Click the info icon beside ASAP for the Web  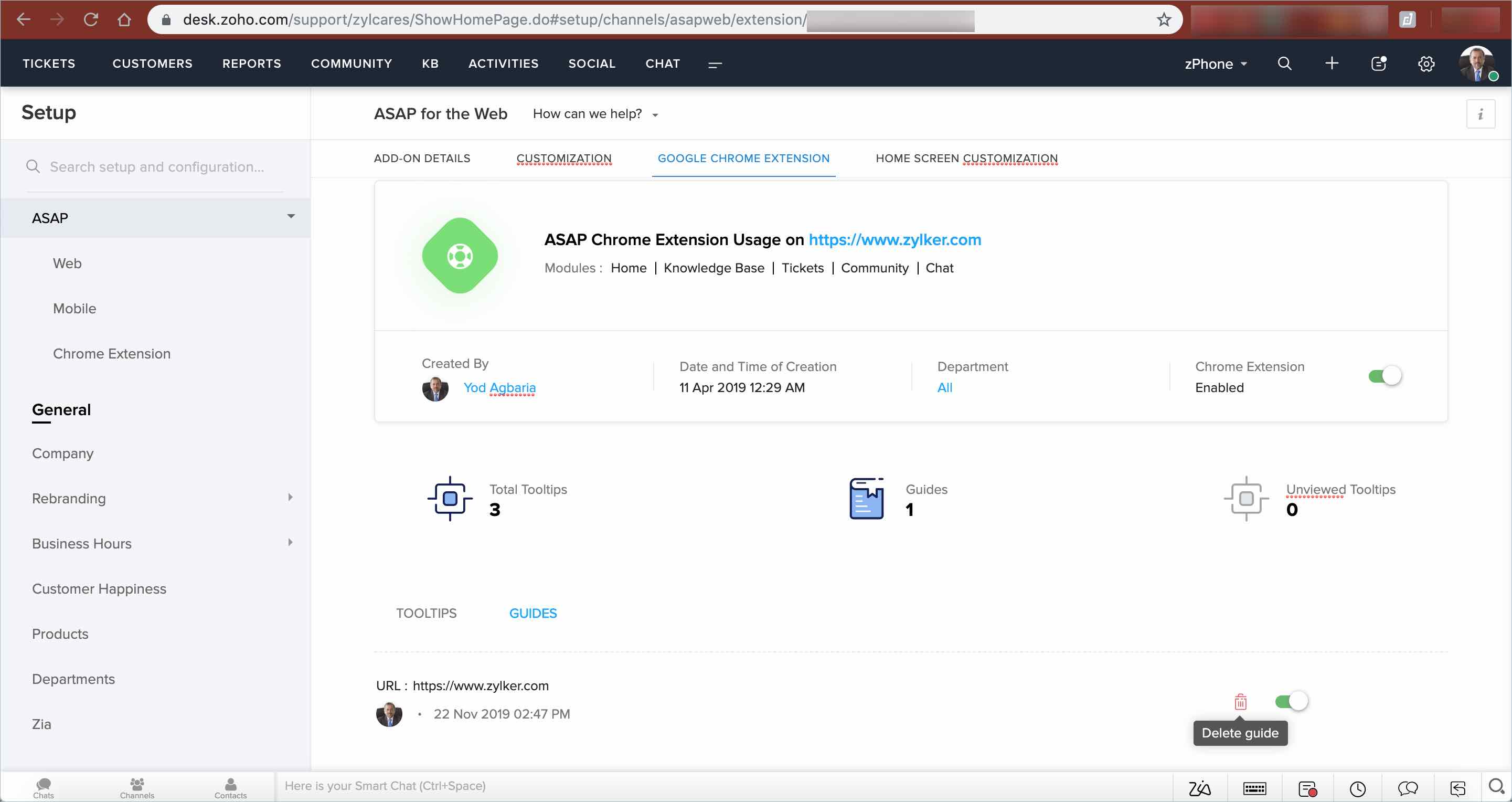click(1481, 114)
